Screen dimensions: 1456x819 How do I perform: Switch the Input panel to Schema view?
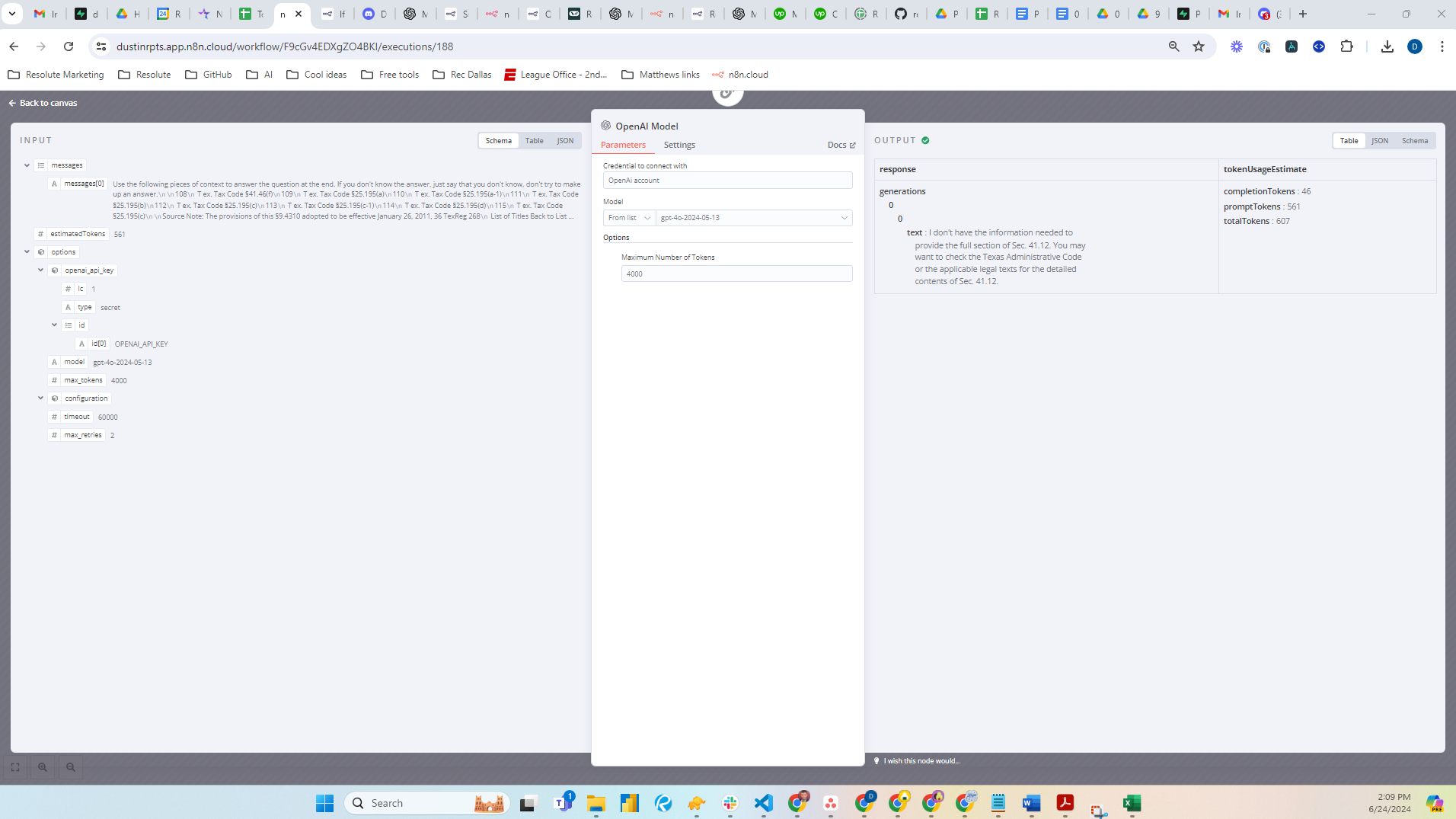click(499, 141)
